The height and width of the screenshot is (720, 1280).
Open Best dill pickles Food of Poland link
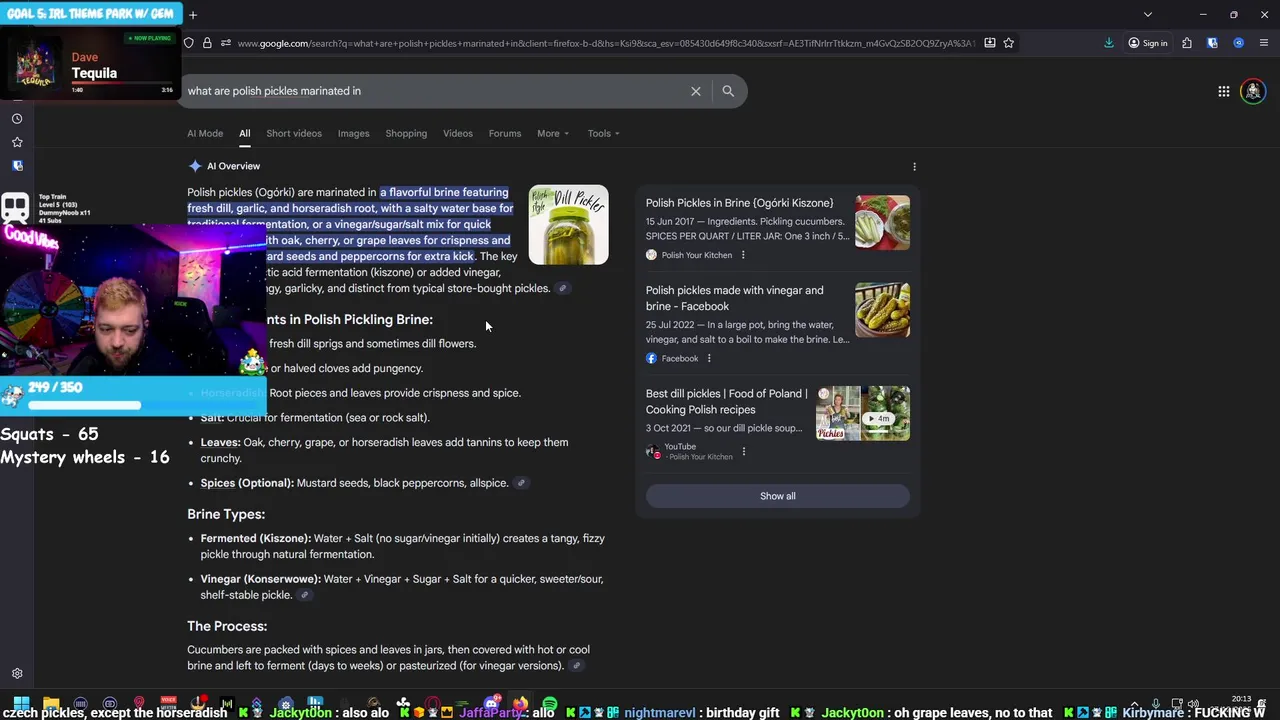click(727, 401)
